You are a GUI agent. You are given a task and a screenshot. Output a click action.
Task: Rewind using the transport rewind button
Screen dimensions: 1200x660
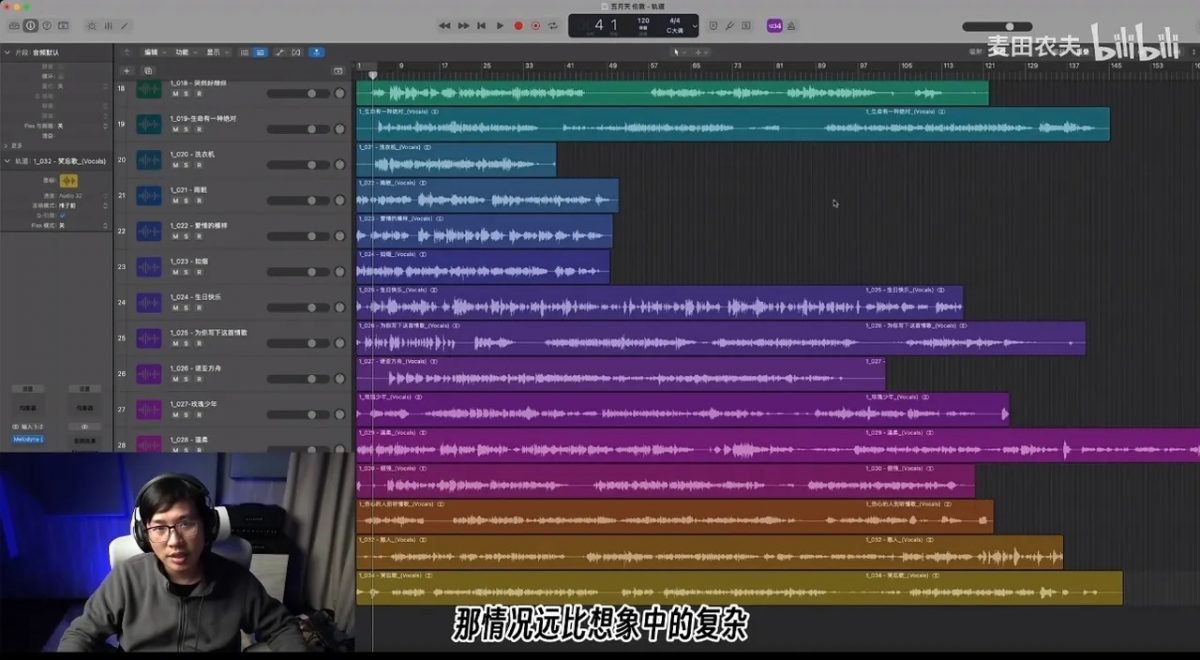[x=444, y=26]
